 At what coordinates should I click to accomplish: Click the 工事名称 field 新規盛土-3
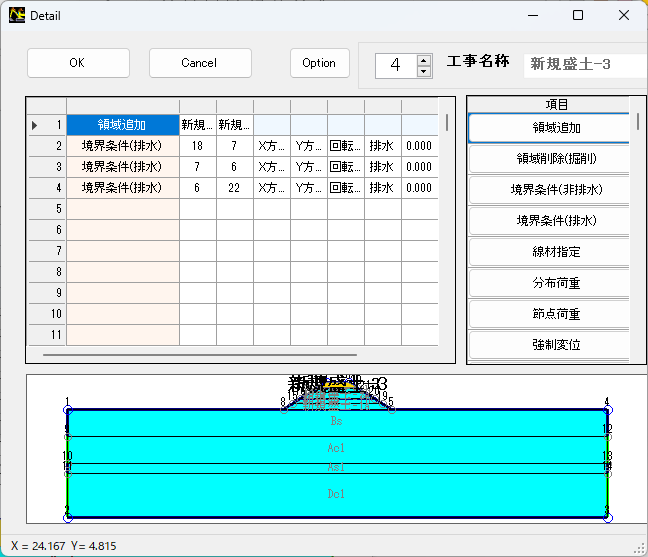[x=585, y=64]
